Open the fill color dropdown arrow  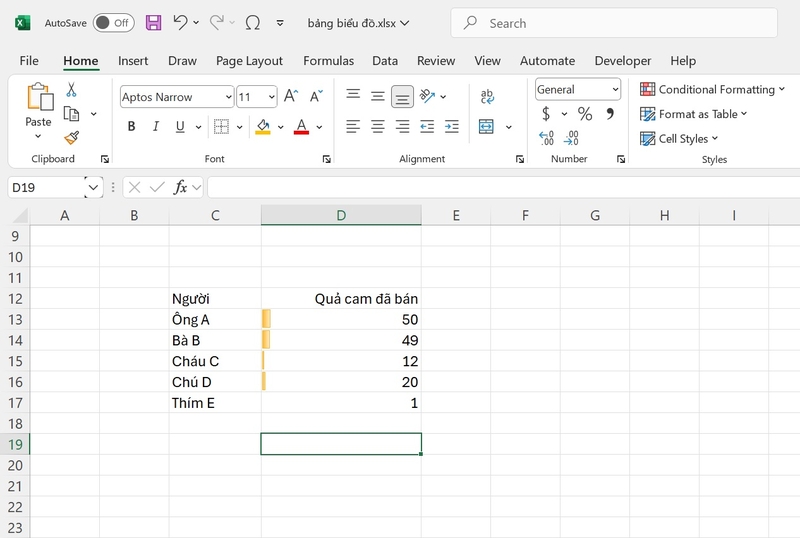281,127
